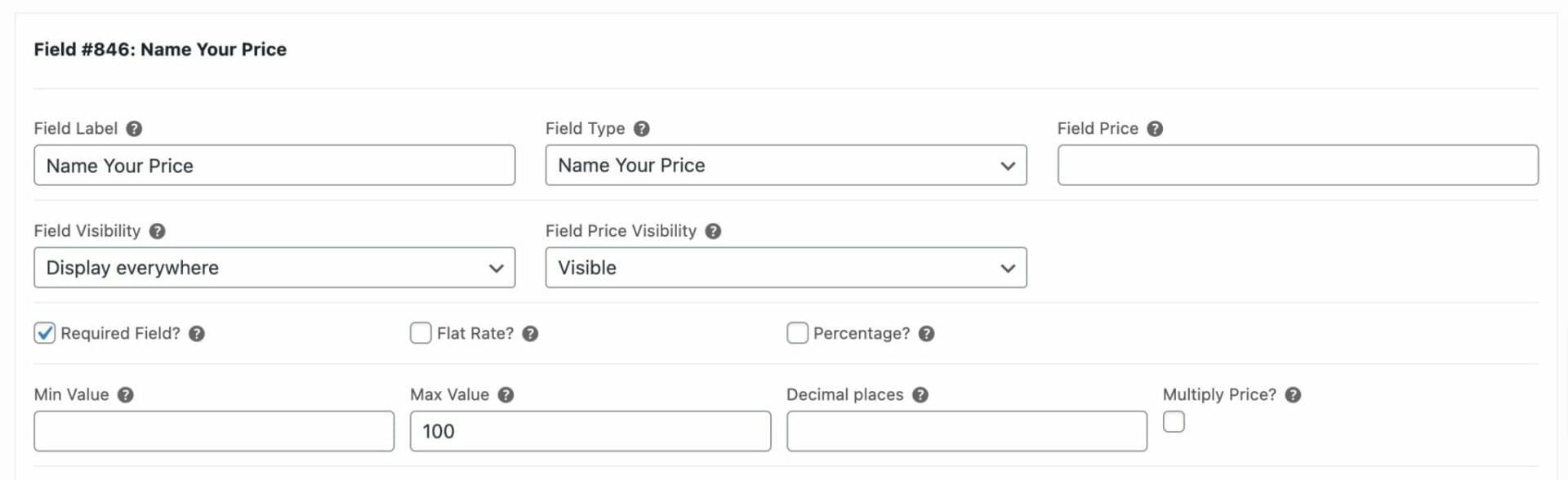Click the help icon next to Required Field
The height and width of the screenshot is (480, 1568).
(x=197, y=334)
